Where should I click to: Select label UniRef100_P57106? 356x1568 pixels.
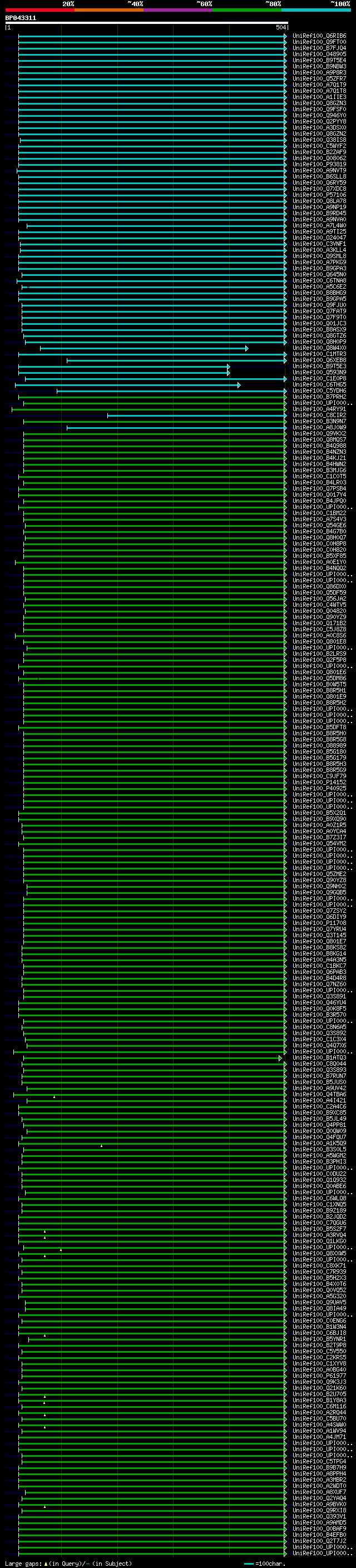(x=319, y=195)
